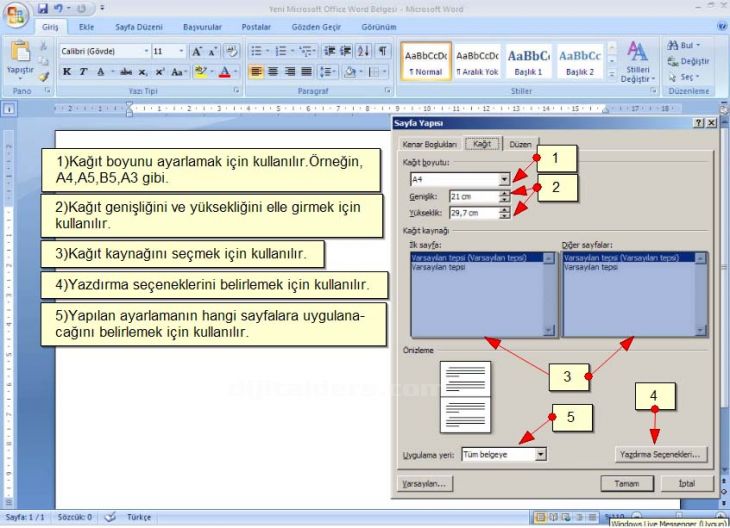Apply superscript formatting
This screenshot has height=528, width=730.
160,72
